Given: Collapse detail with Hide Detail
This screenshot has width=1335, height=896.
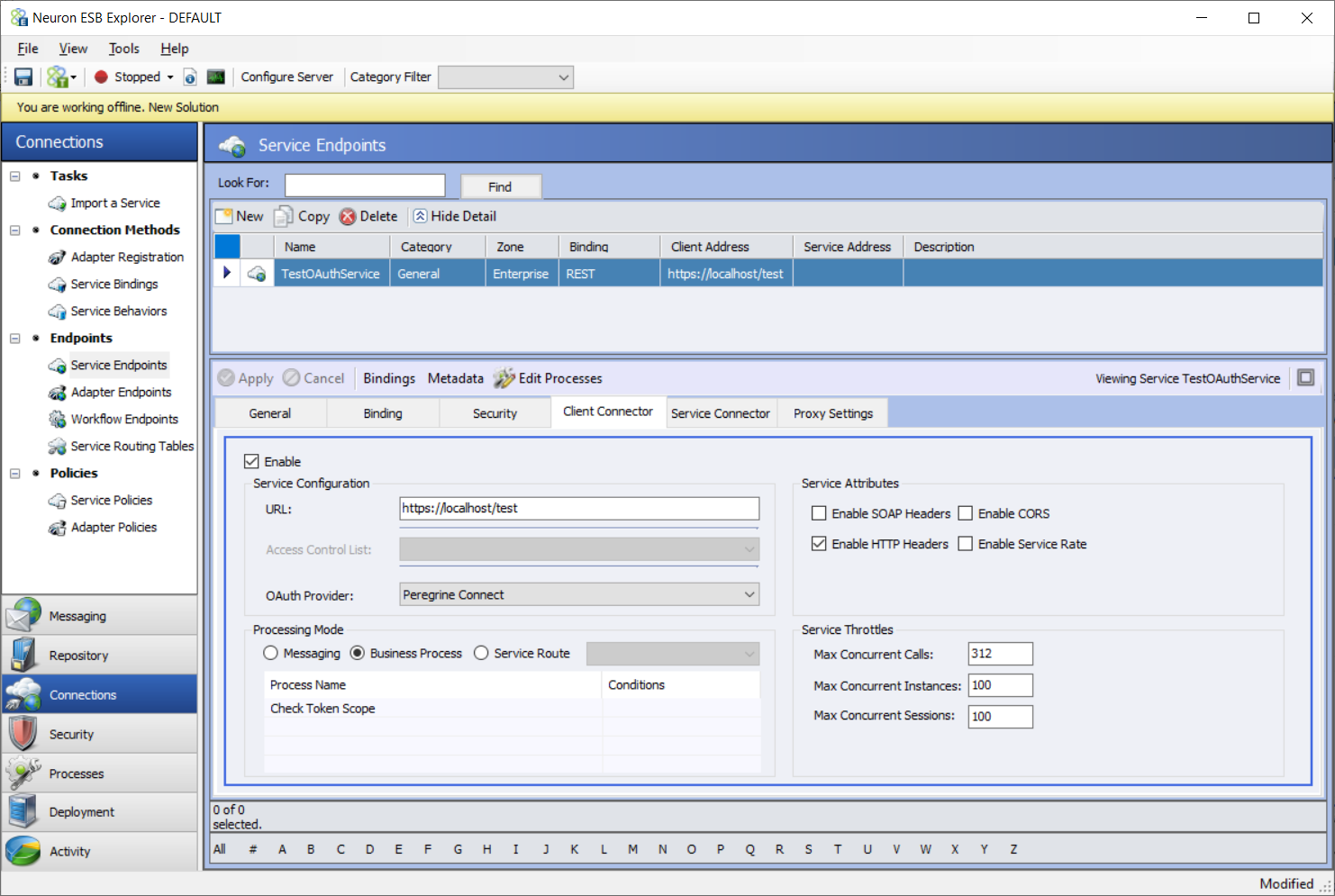Looking at the screenshot, I should [455, 216].
